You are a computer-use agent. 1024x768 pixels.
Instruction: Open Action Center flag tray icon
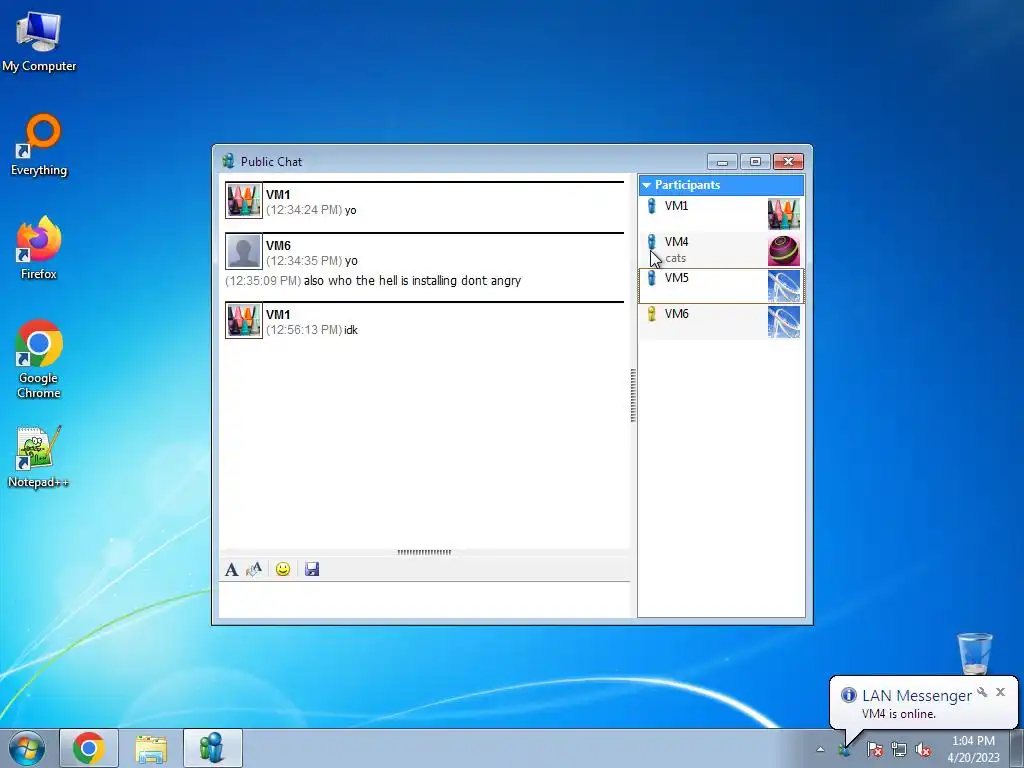874,749
